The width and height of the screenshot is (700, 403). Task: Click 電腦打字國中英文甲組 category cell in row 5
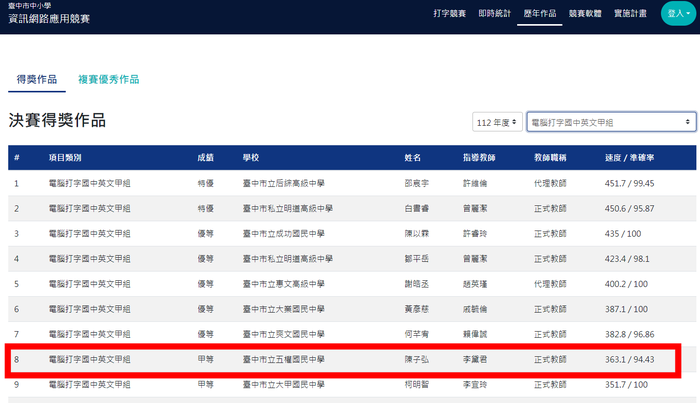[89, 284]
